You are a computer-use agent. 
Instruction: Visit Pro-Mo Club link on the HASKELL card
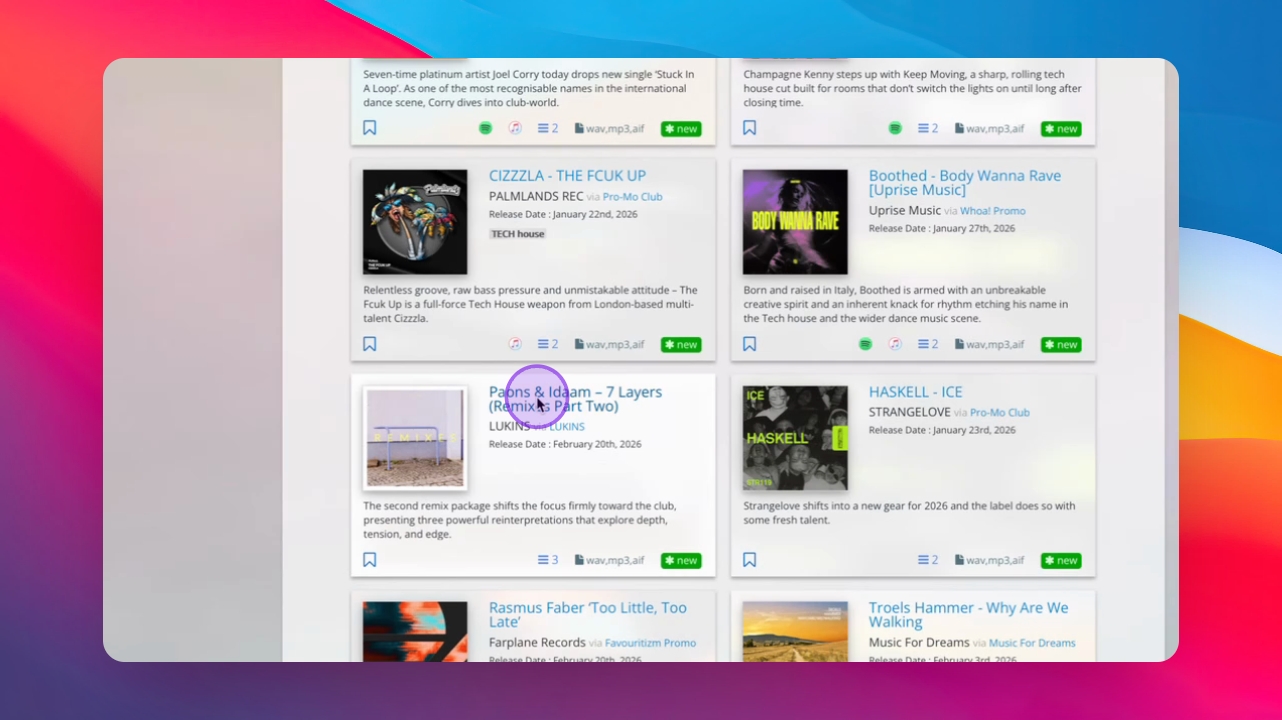[x=1000, y=413]
